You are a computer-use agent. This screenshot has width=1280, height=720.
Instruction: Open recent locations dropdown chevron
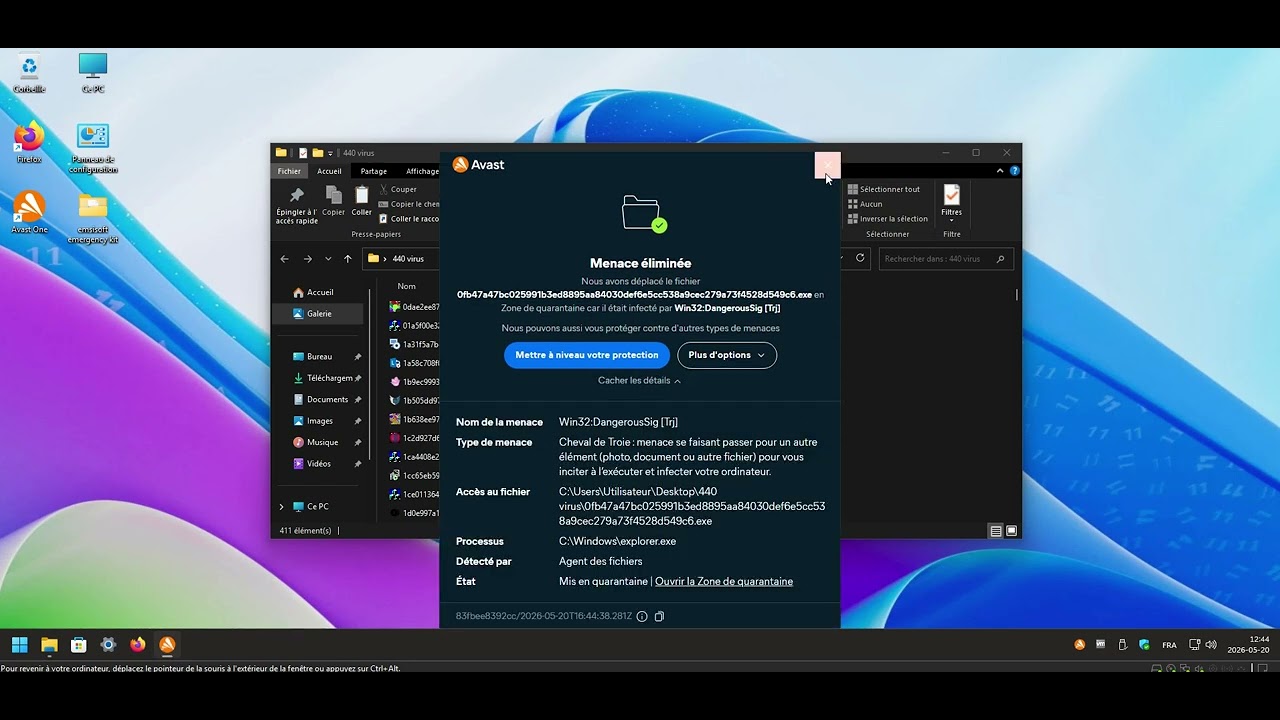pos(327,259)
